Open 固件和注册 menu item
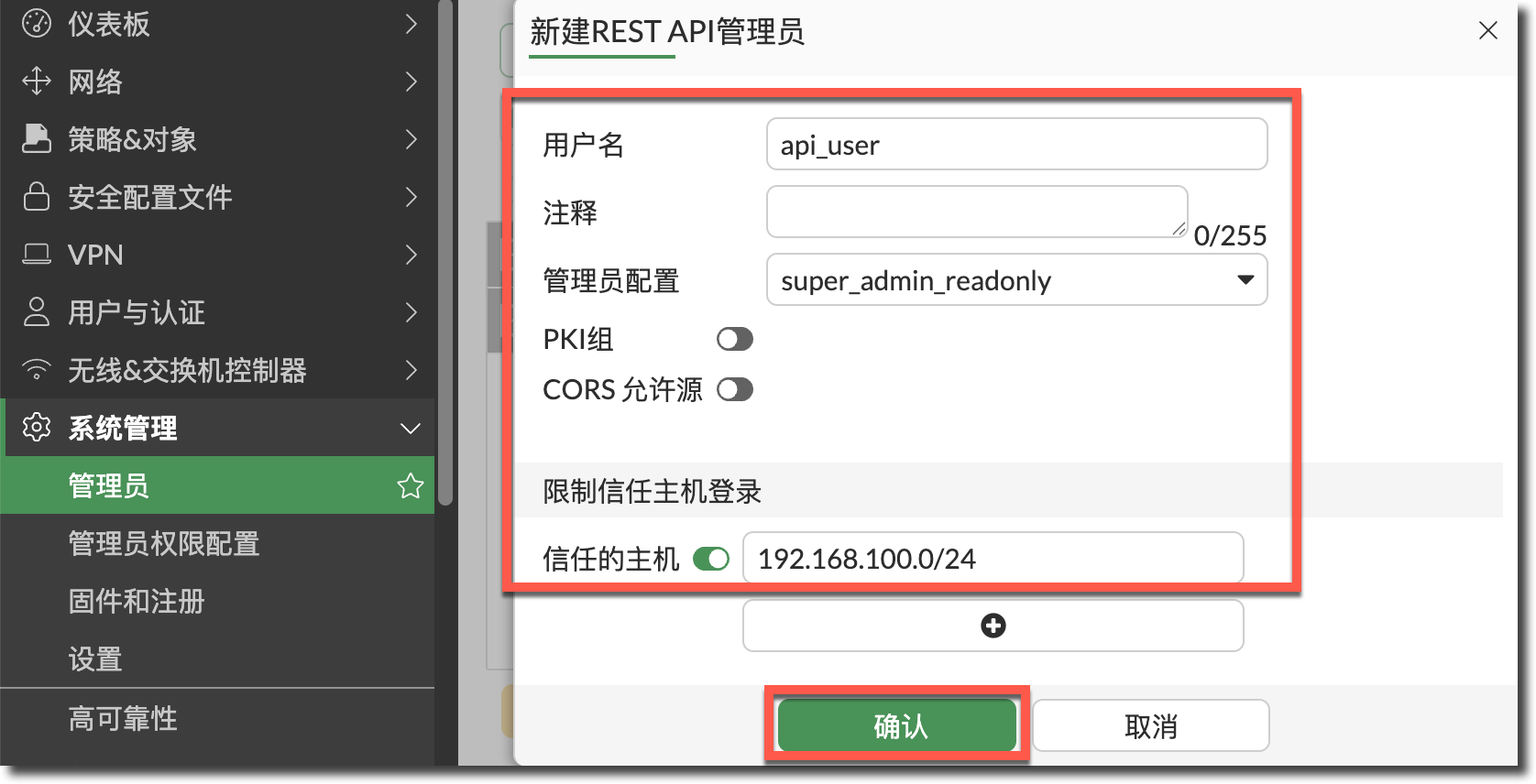Viewport: 1536px width, 784px height. point(137,602)
